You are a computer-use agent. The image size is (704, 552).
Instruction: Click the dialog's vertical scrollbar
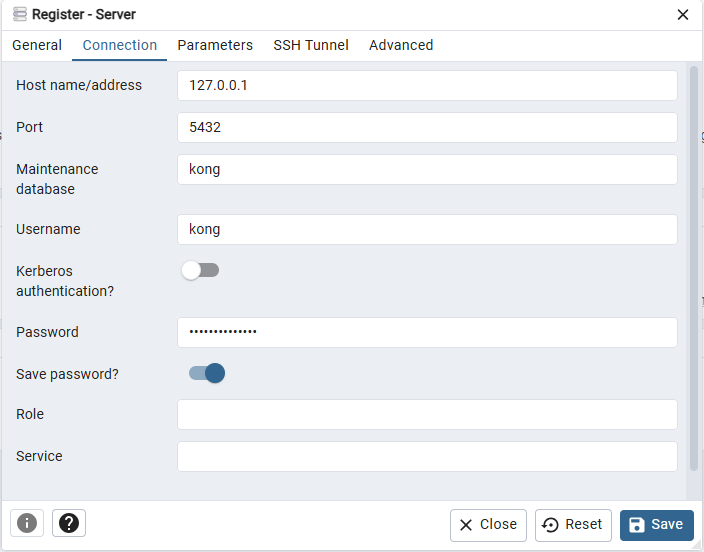[x=694, y=269]
